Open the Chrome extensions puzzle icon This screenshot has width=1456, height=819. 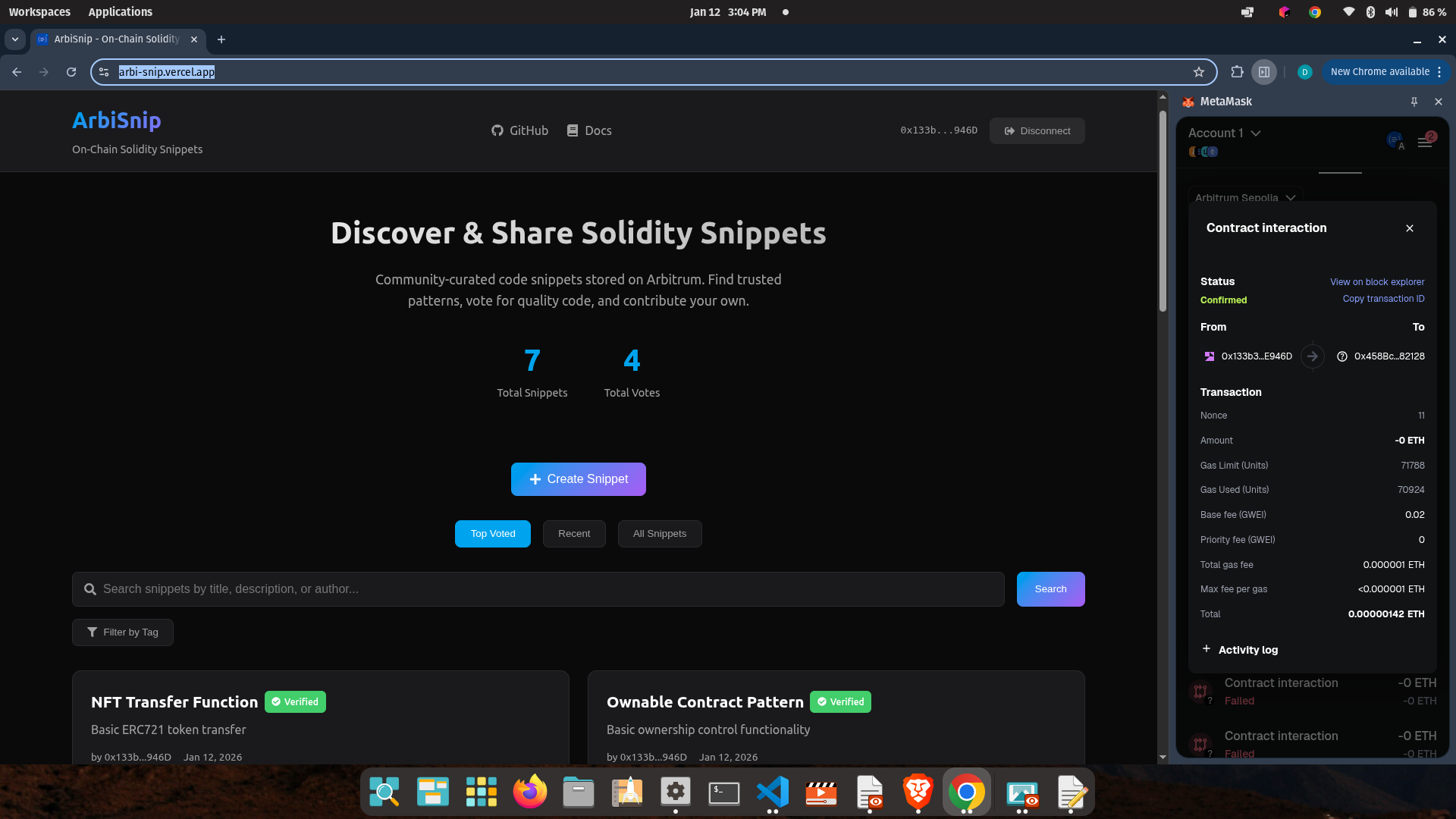[1237, 72]
